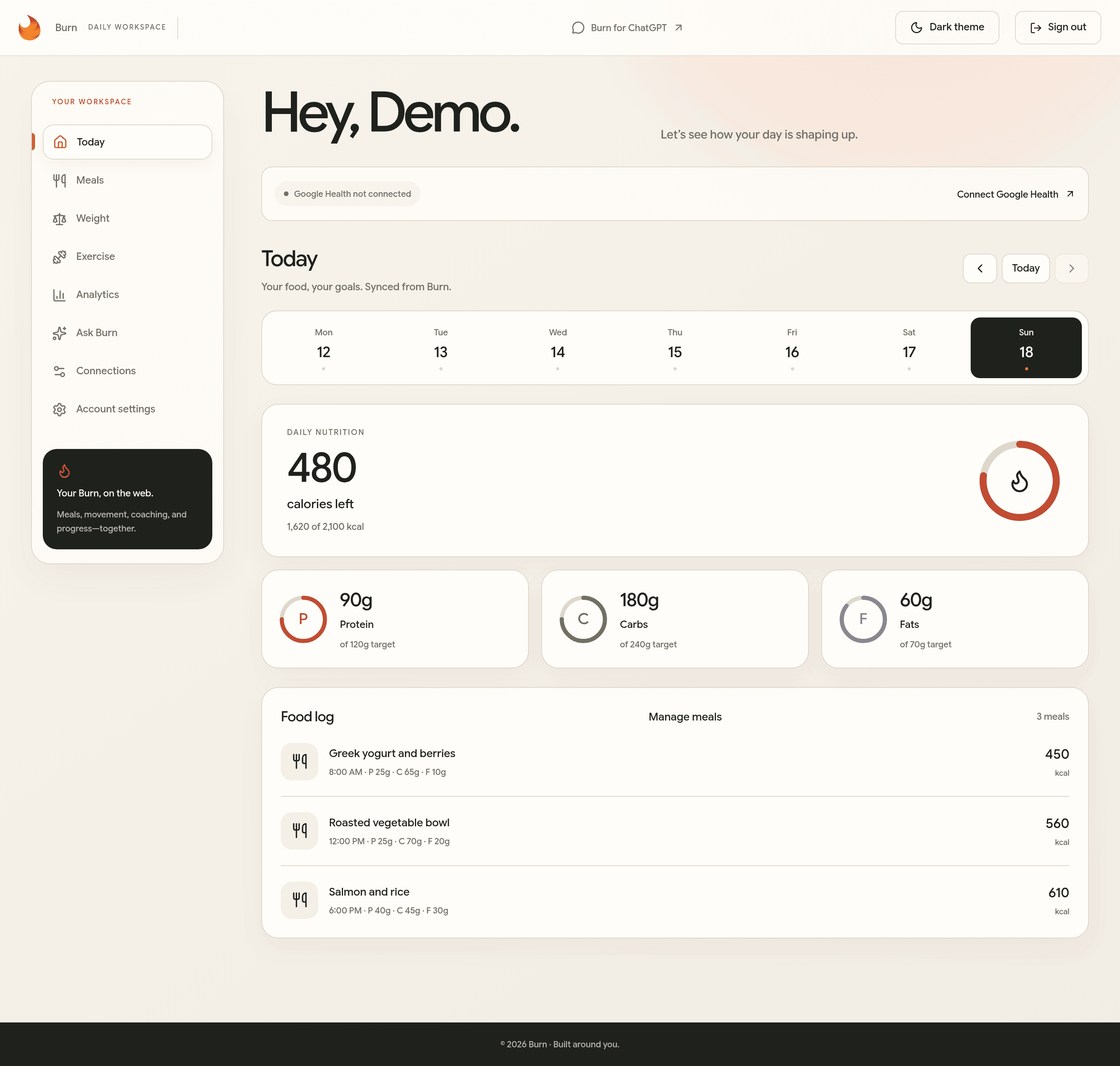Click the 60g Fats value
Image resolution: width=1120 pixels, height=1066 pixels.
915,600
